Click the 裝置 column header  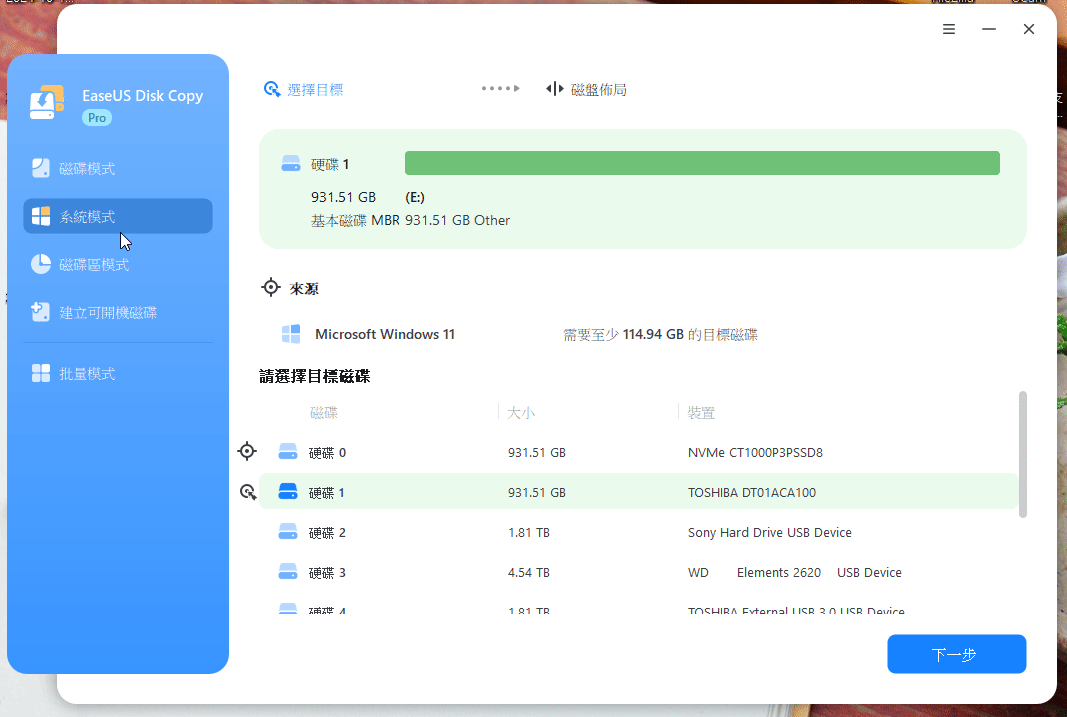coord(701,413)
